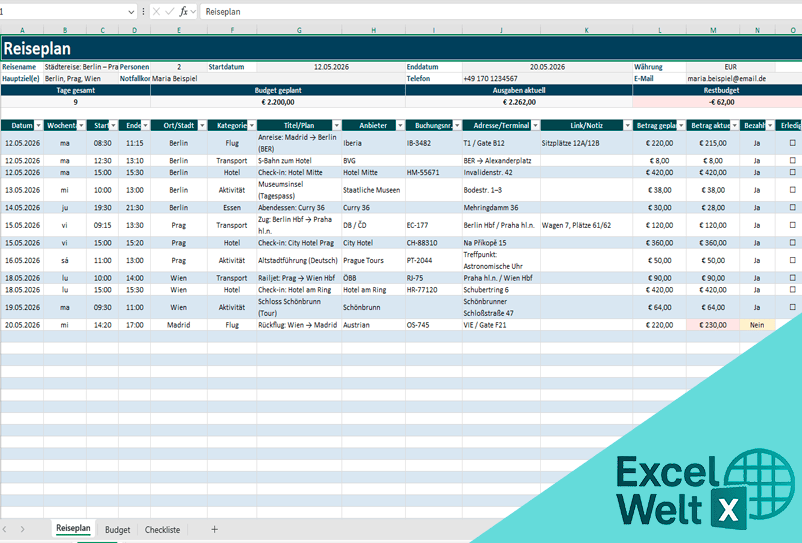Screen dimensions: 802x543
Task: Click the confirm entry checkmark icon
Action: (169, 11)
